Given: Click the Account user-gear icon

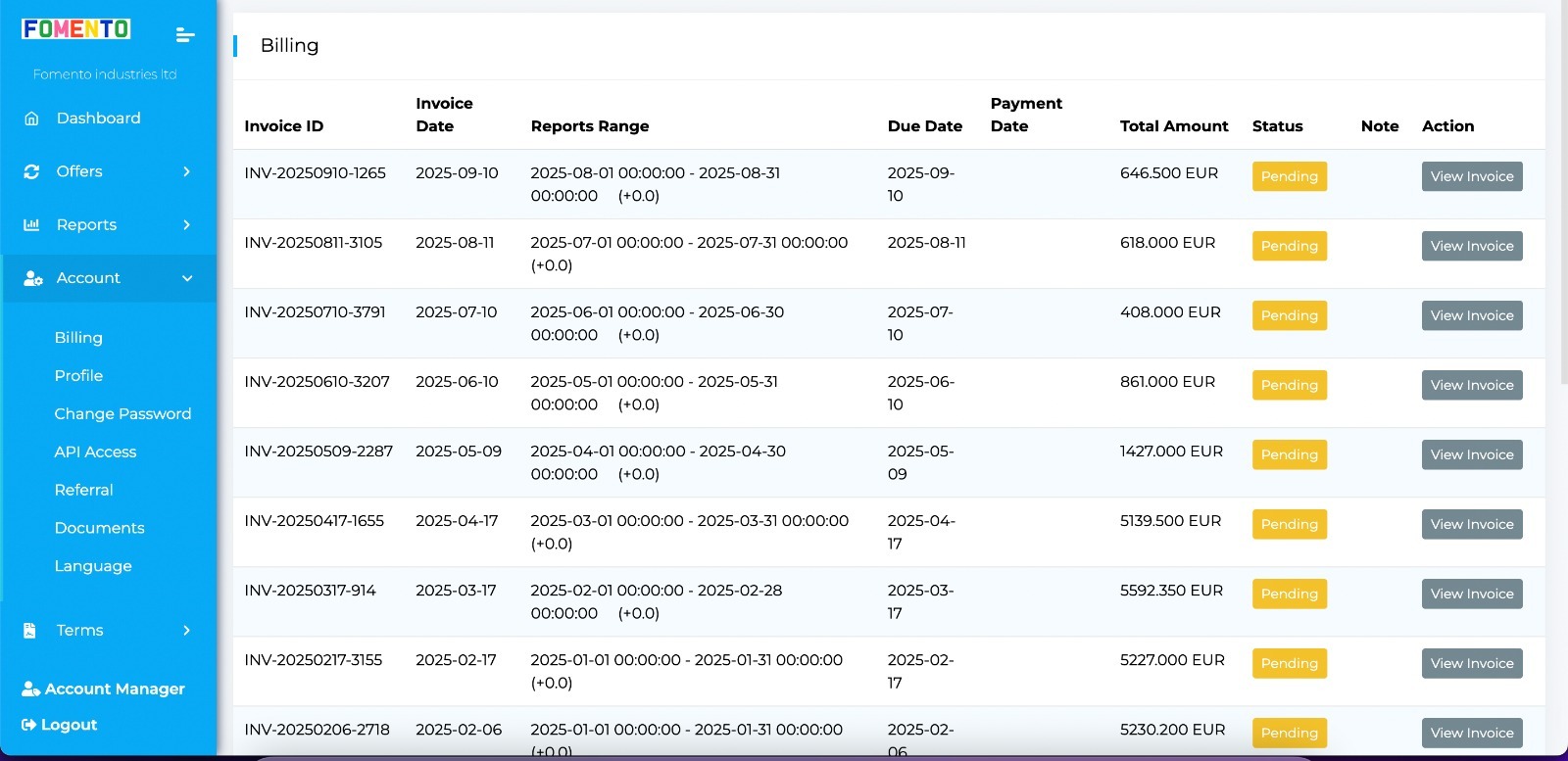Looking at the screenshot, I should click(32, 278).
